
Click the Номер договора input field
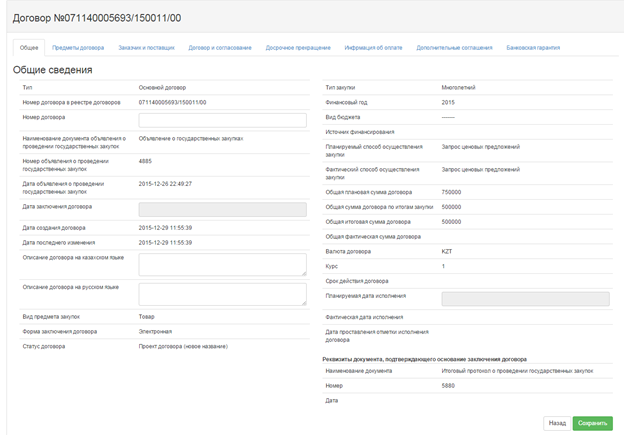pos(222,120)
